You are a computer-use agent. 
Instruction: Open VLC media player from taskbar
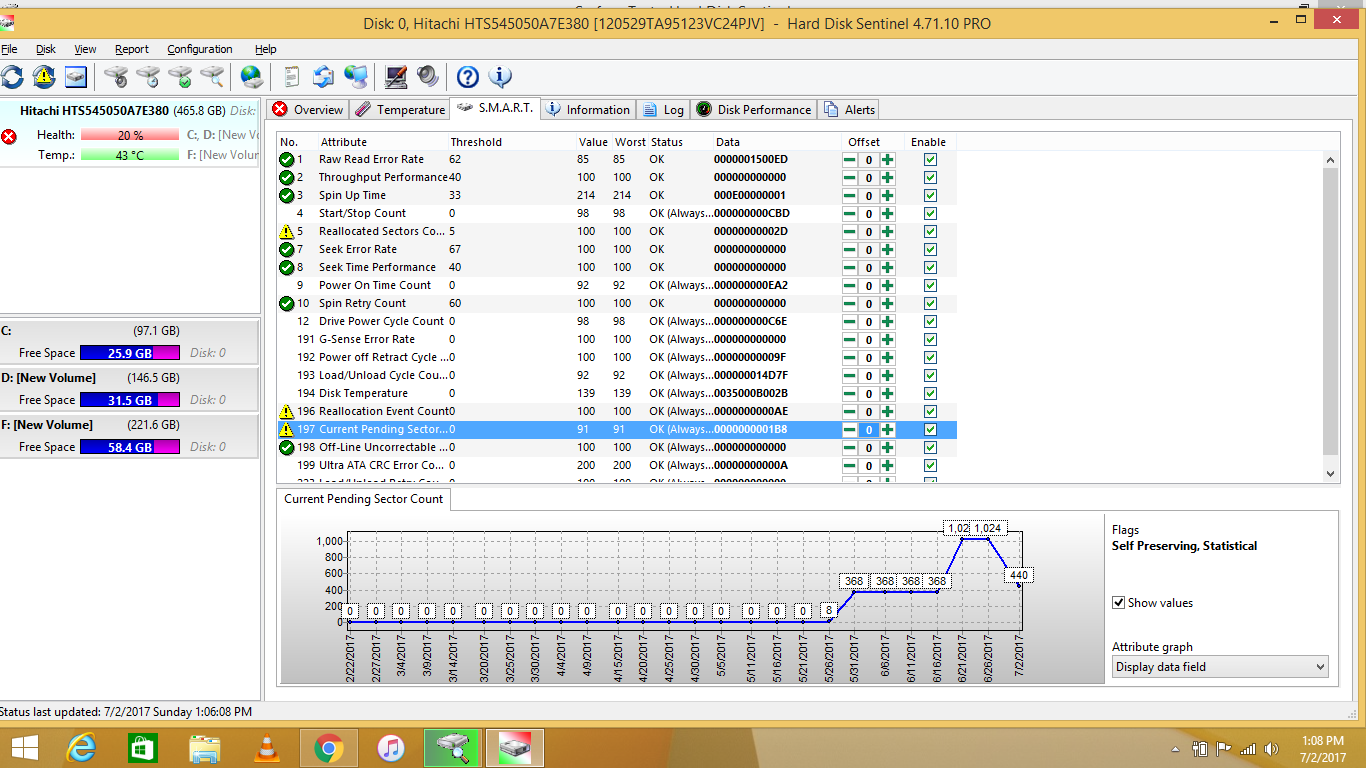267,748
